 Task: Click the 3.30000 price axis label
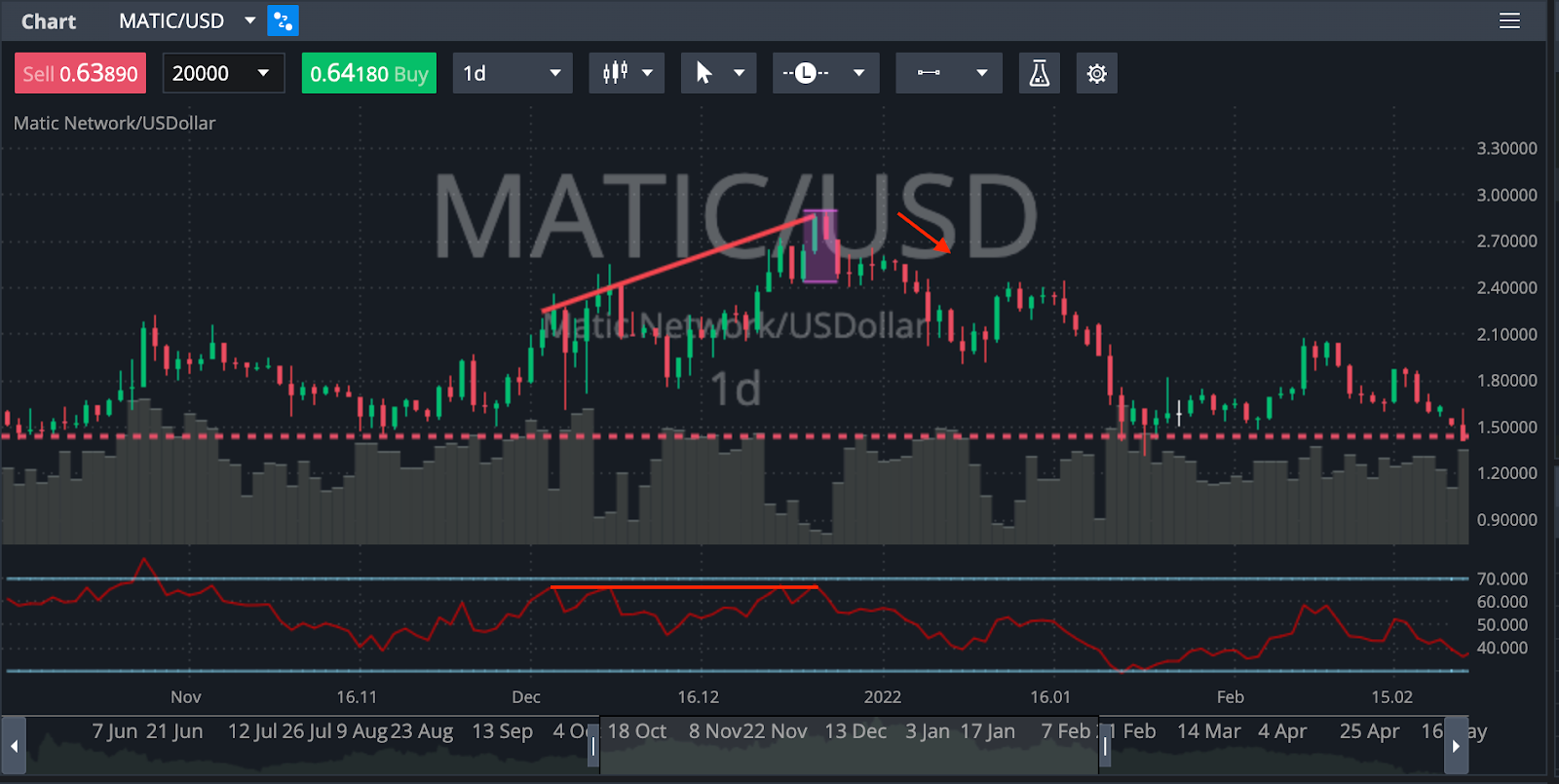pyautogui.click(x=1506, y=148)
